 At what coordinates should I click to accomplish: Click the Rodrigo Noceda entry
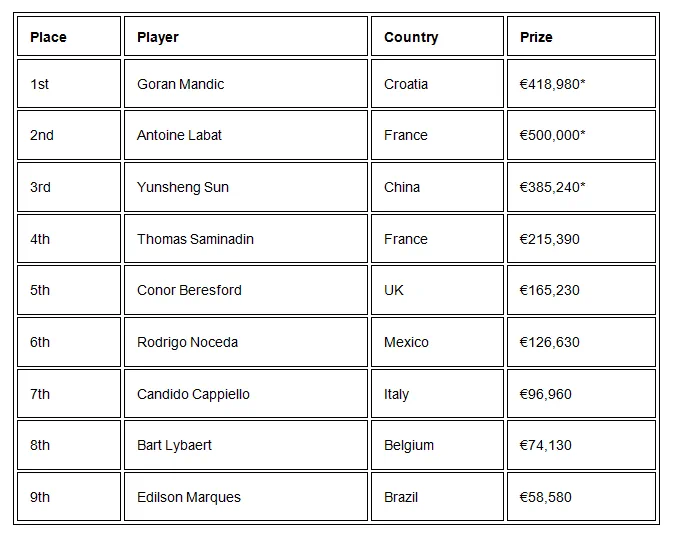pos(187,342)
